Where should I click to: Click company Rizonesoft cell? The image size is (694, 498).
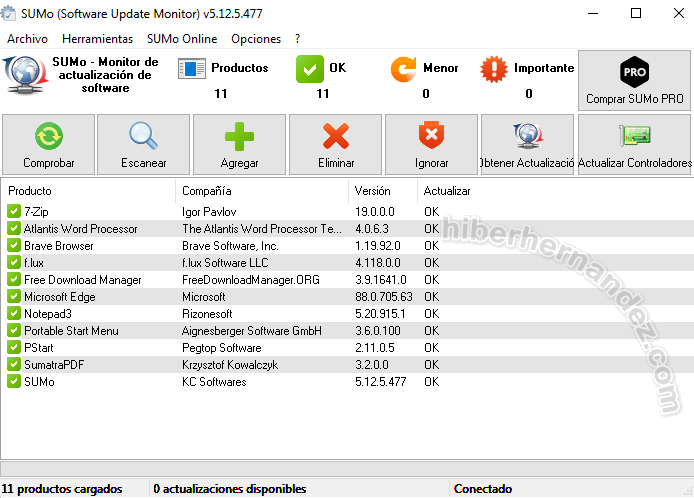[207, 314]
